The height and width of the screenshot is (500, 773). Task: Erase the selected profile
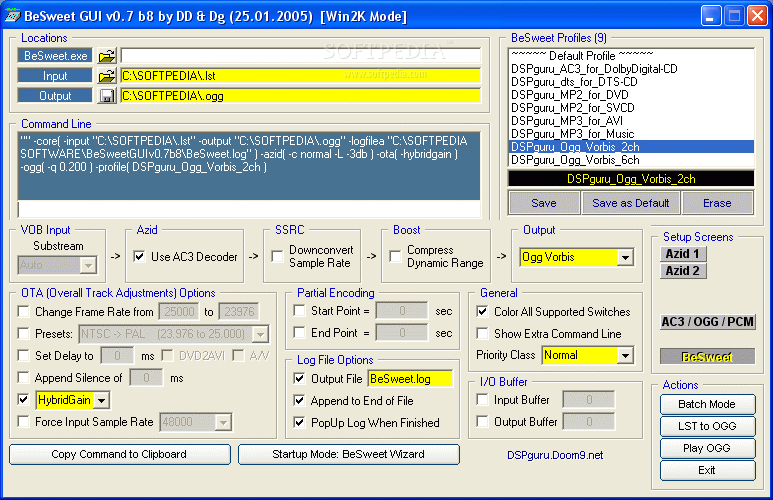[x=717, y=203]
